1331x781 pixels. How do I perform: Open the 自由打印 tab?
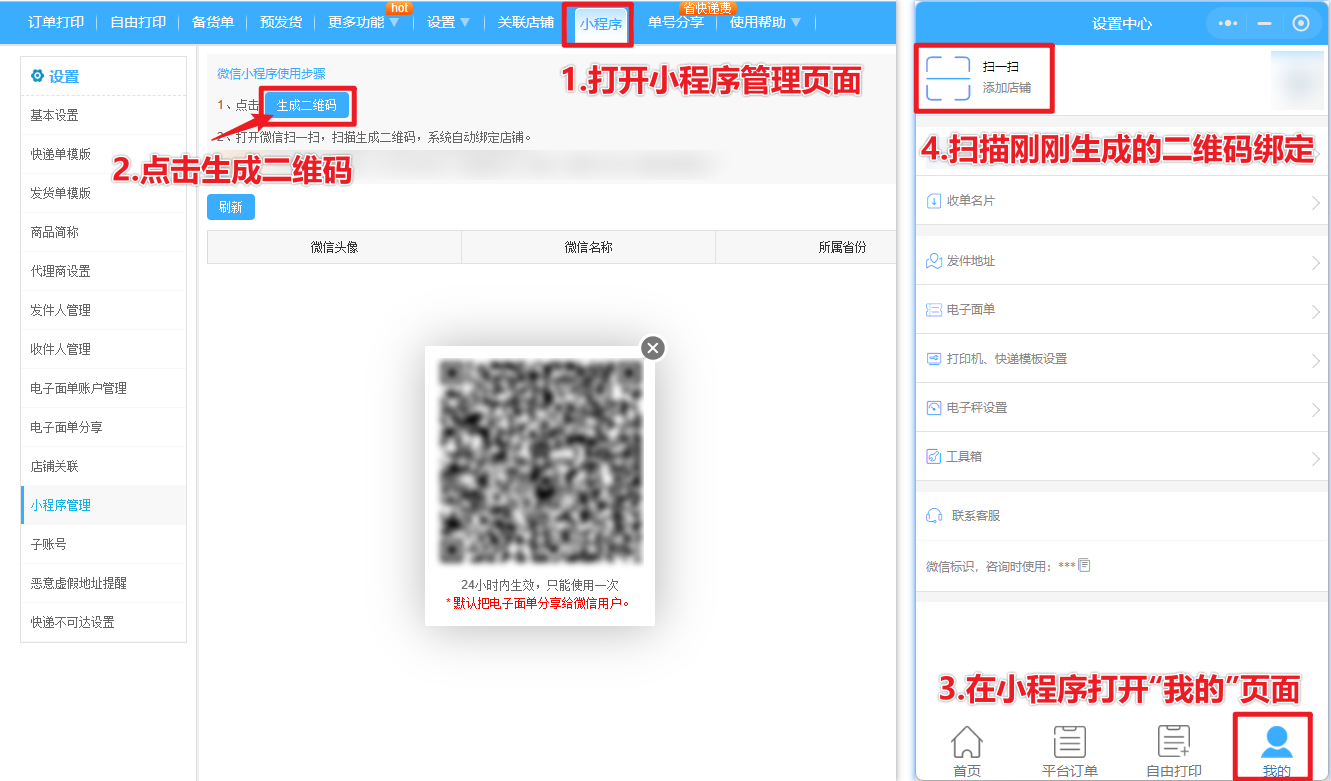(x=138, y=22)
